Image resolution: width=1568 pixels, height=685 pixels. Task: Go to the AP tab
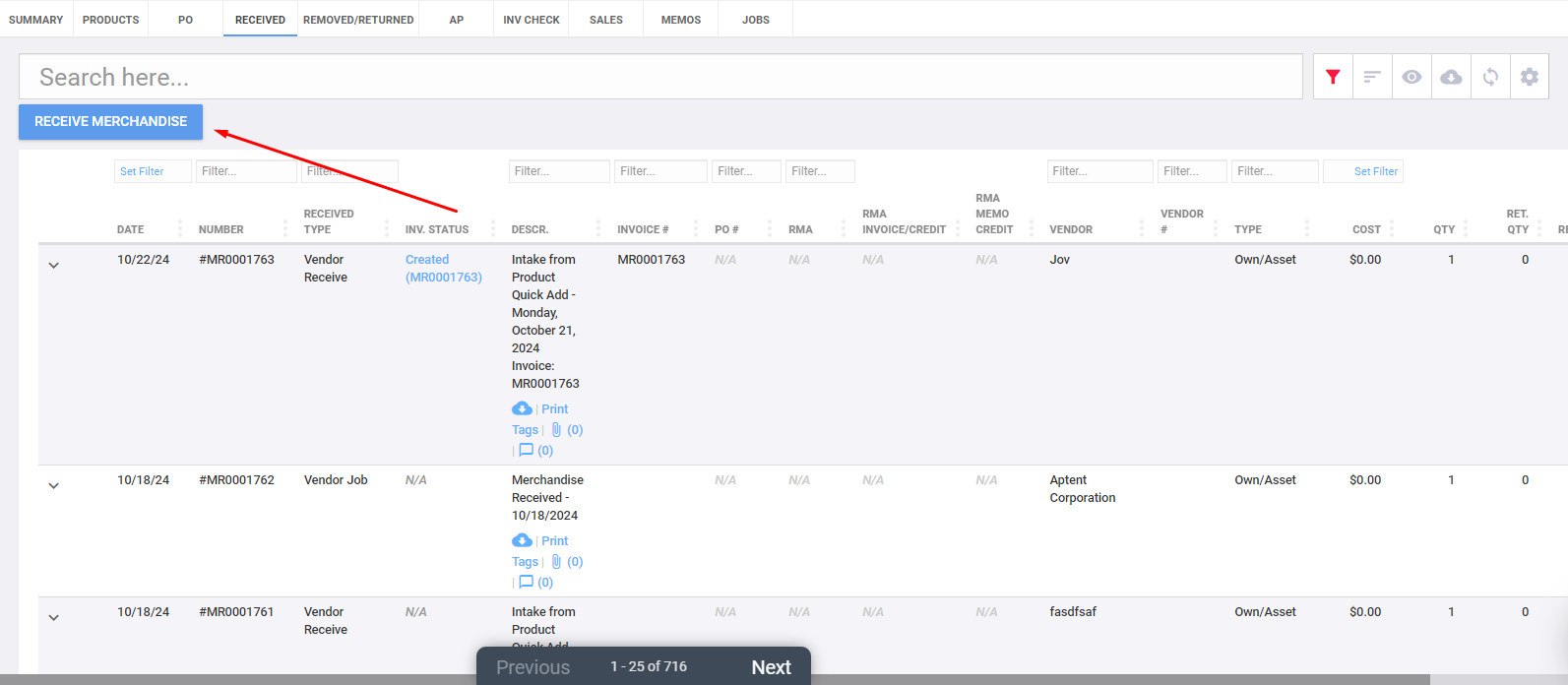click(x=457, y=20)
